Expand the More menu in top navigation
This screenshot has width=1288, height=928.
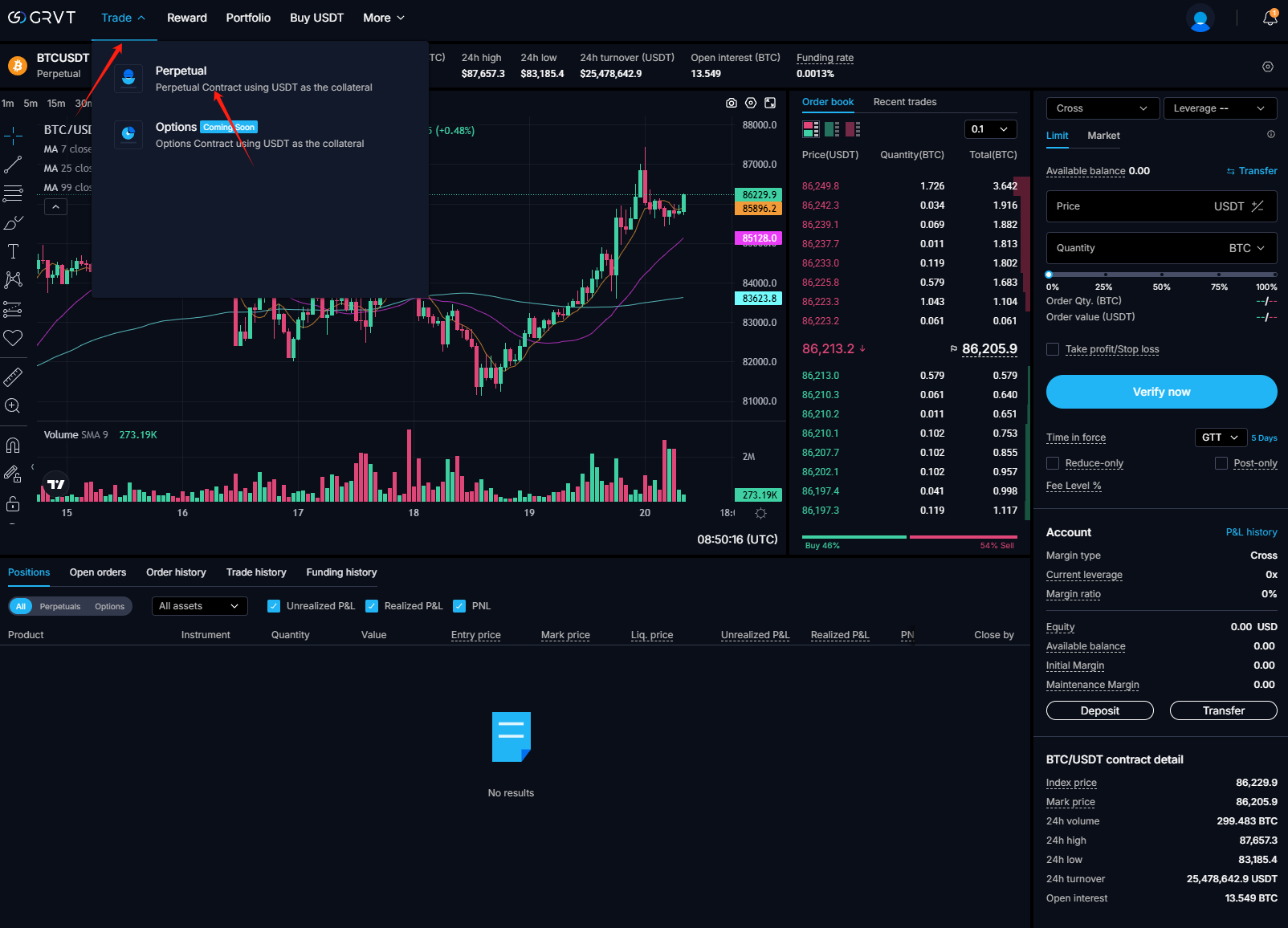coord(384,18)
